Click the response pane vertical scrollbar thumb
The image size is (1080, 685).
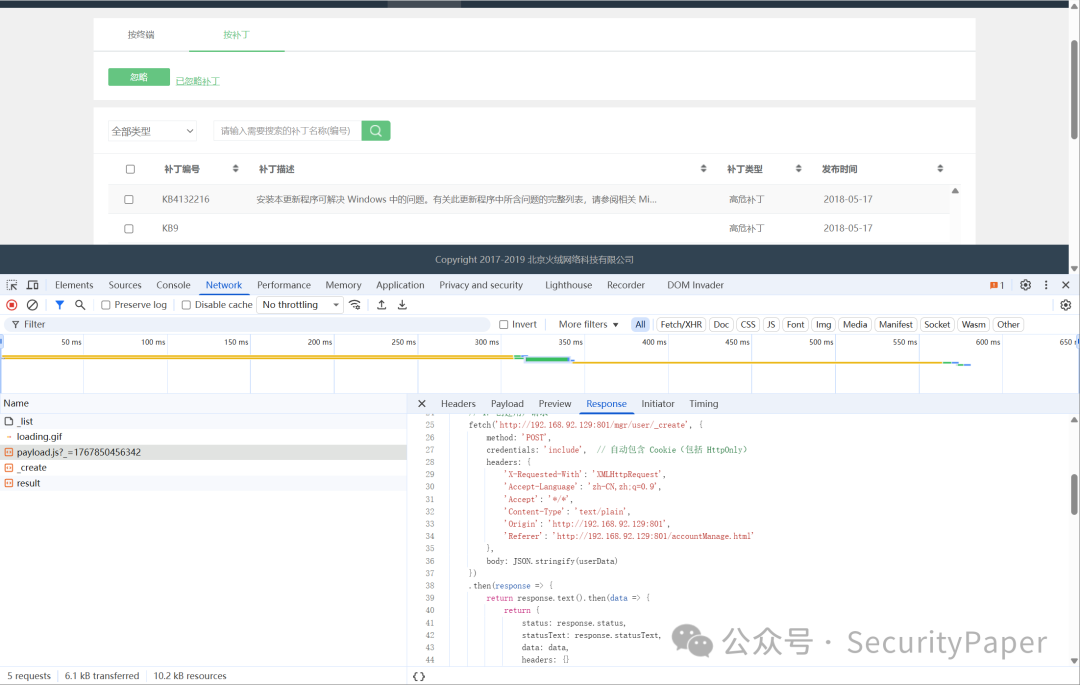tap(1074, 494)
